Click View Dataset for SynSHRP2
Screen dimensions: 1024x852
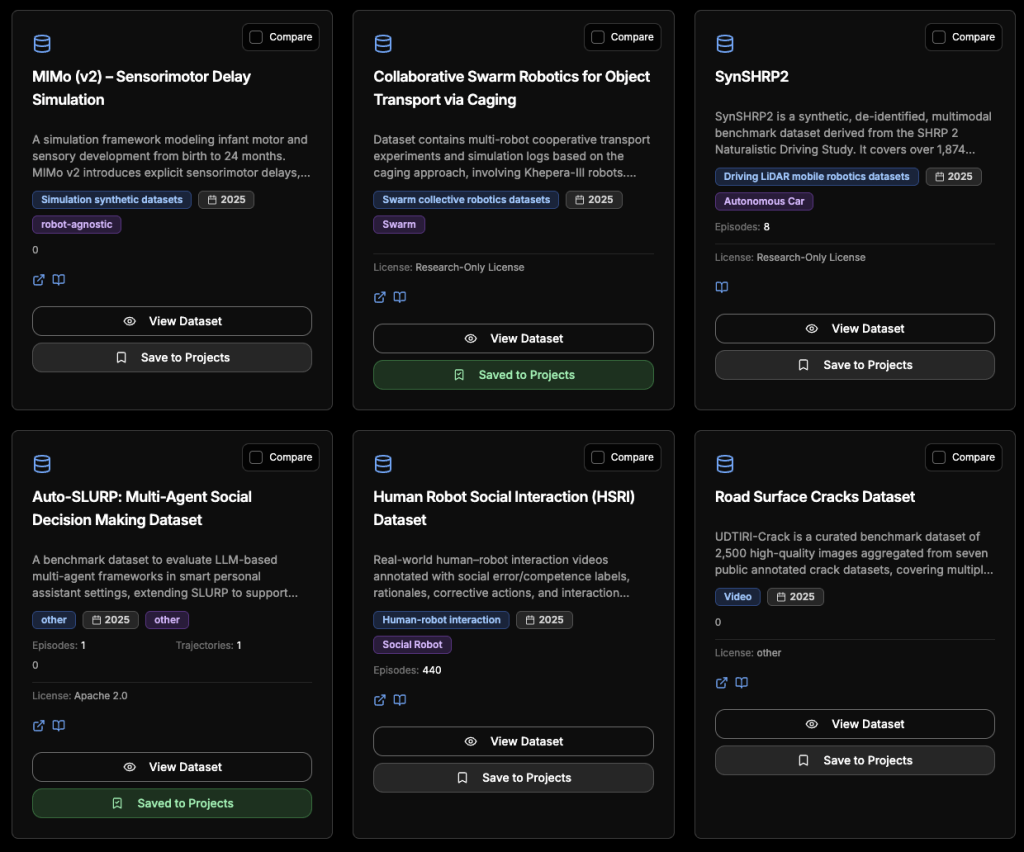click(x=854, y=328)
